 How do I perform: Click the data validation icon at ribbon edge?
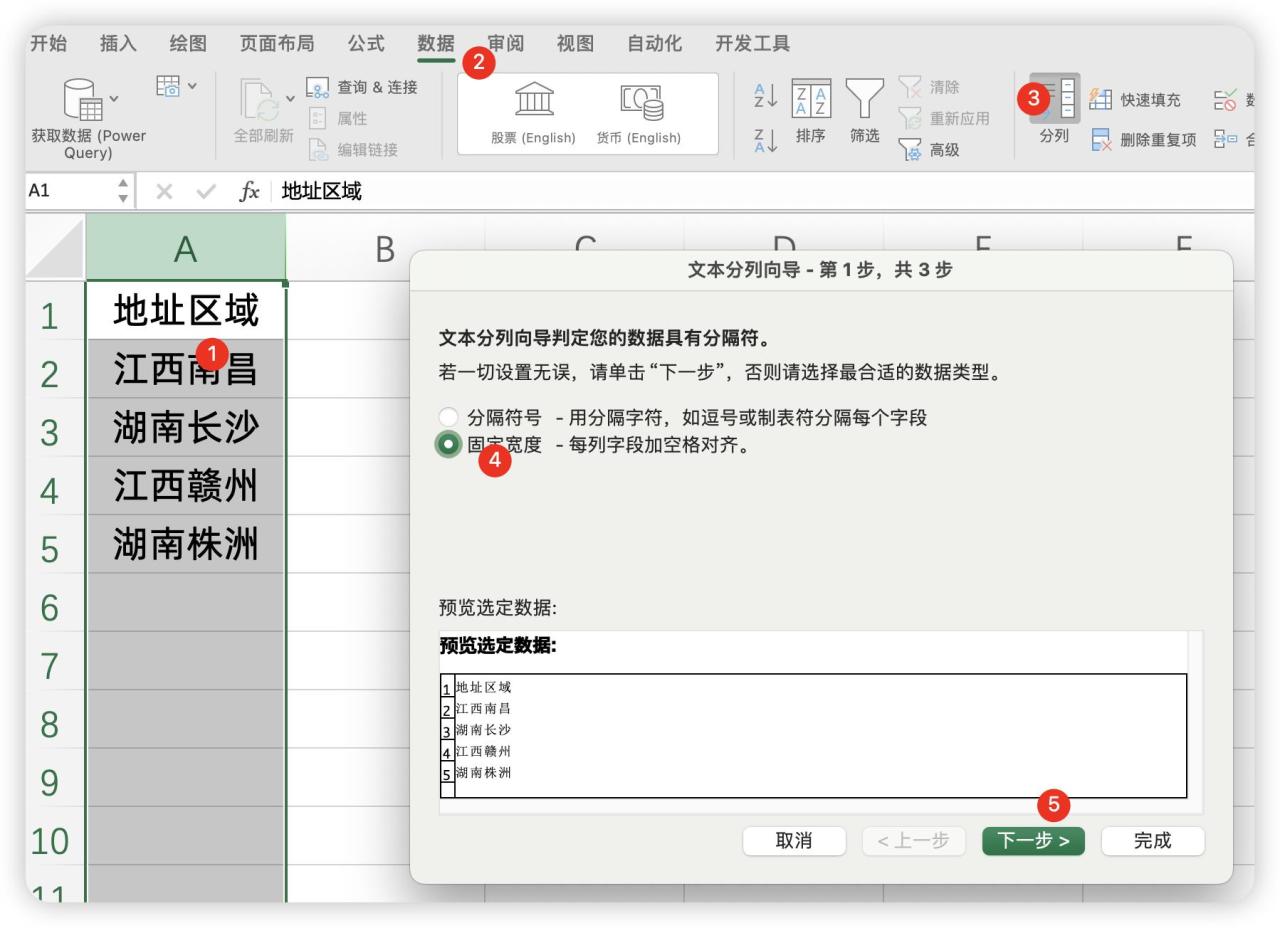click(x=1225, y=100)
